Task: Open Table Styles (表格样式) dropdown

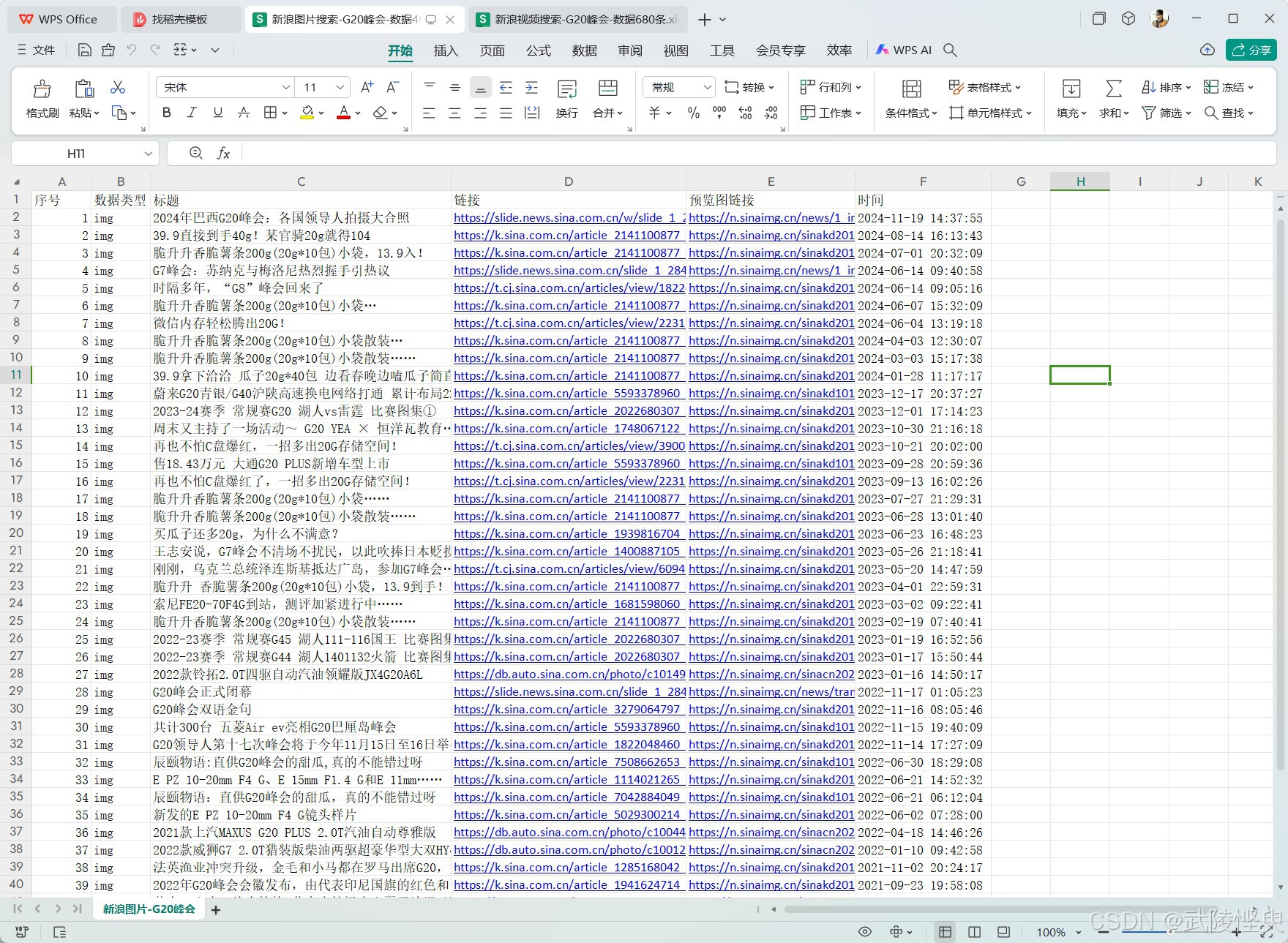Action: [x=984, y=87]
